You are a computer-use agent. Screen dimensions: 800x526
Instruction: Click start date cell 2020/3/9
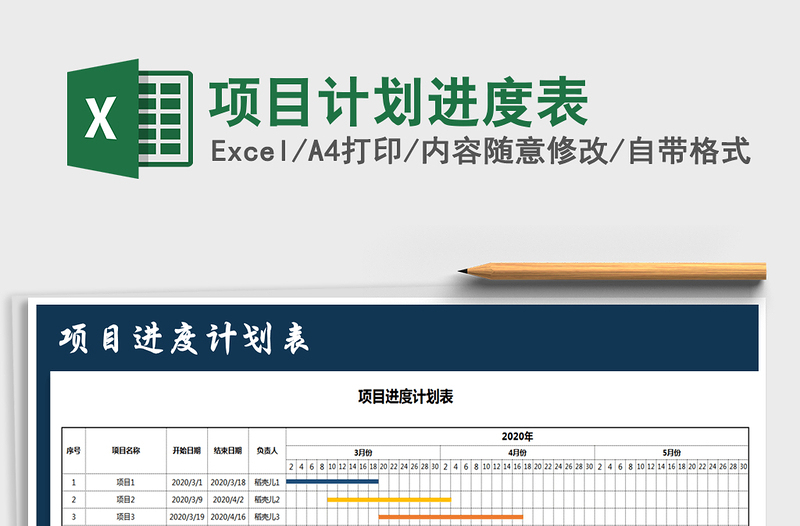point(187,499)
